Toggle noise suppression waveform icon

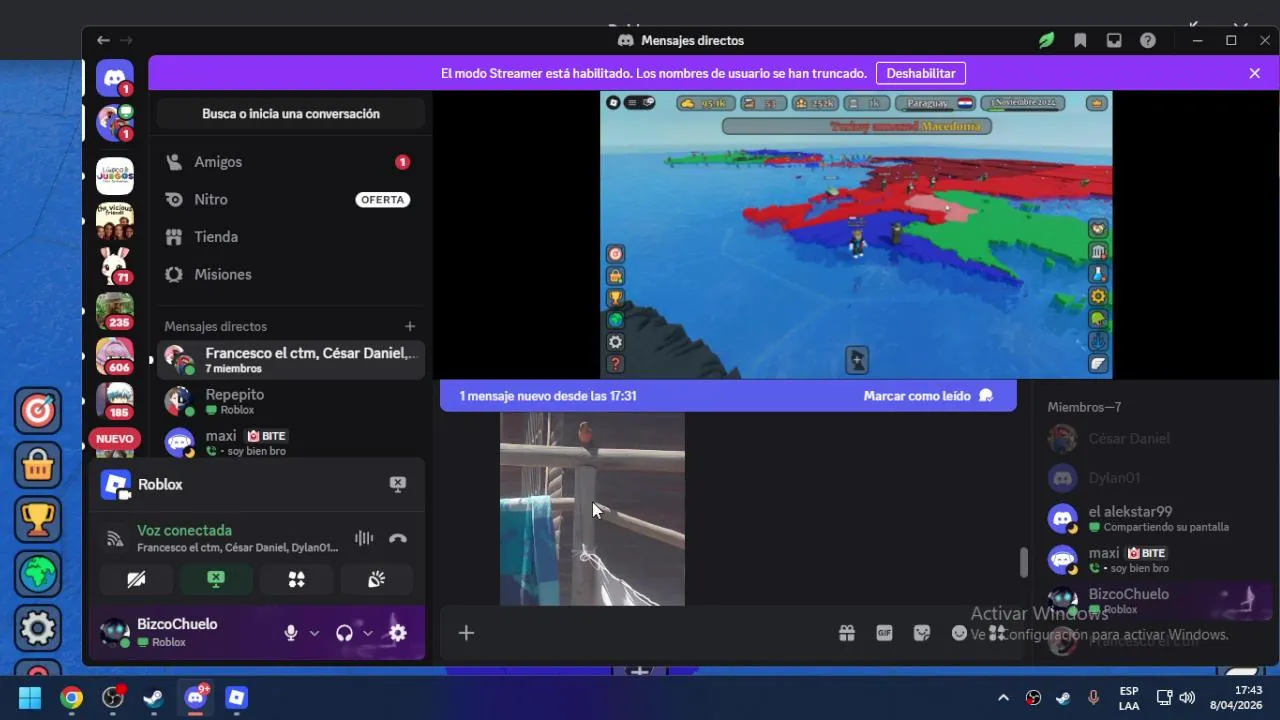point(364,538)
